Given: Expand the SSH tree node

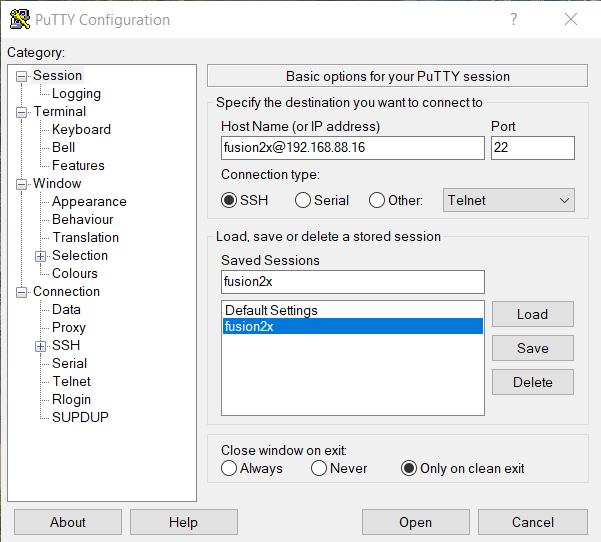Looking at the screenshot, I should tap(40, 347).
